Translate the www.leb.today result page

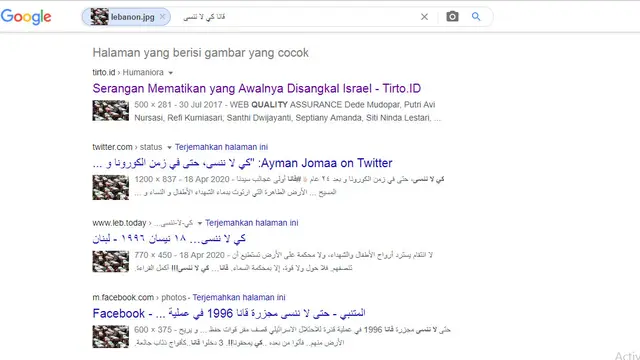252,223
